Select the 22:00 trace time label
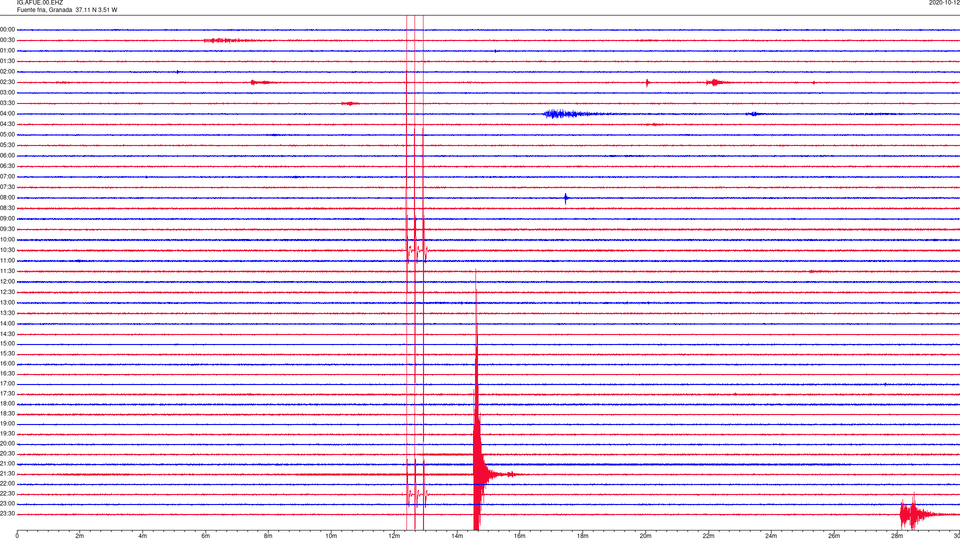Viewport: 960px width, 540px height. click(x=7, y=484)
